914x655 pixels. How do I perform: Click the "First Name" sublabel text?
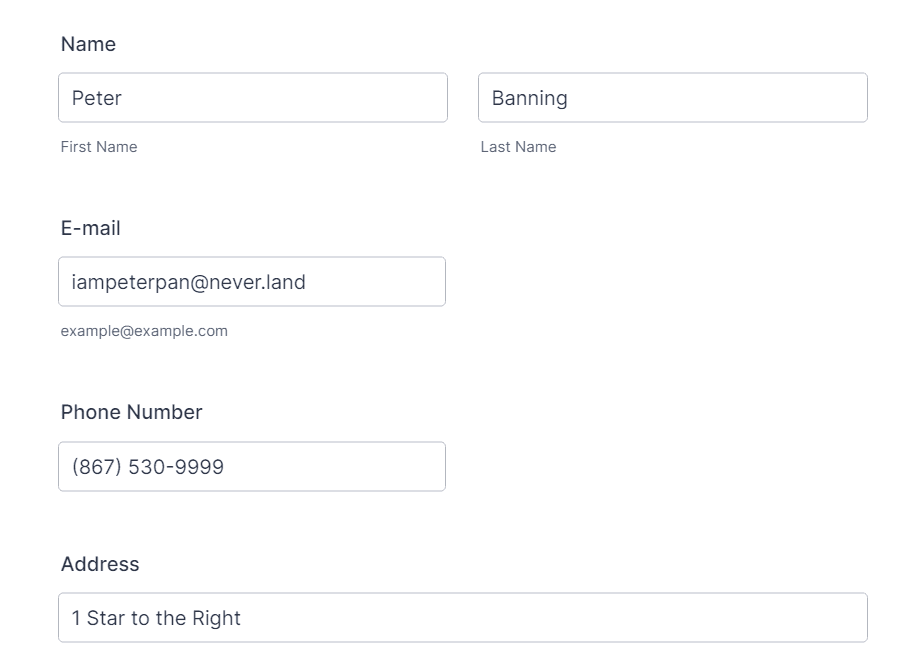99,147
